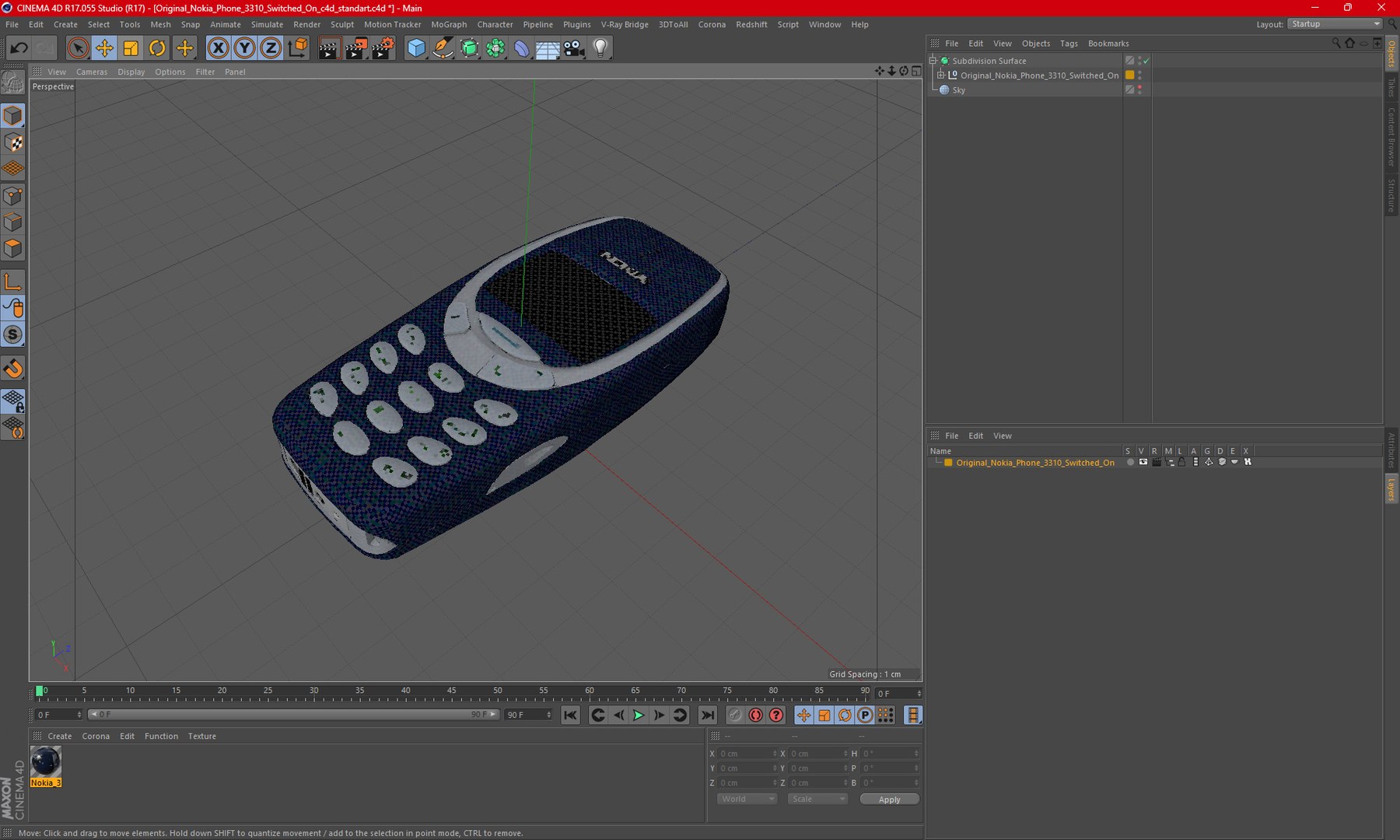Click Record Active Objects button
Image resolution: width=1400 pixels, height=840 pixels.
[735, 716]
